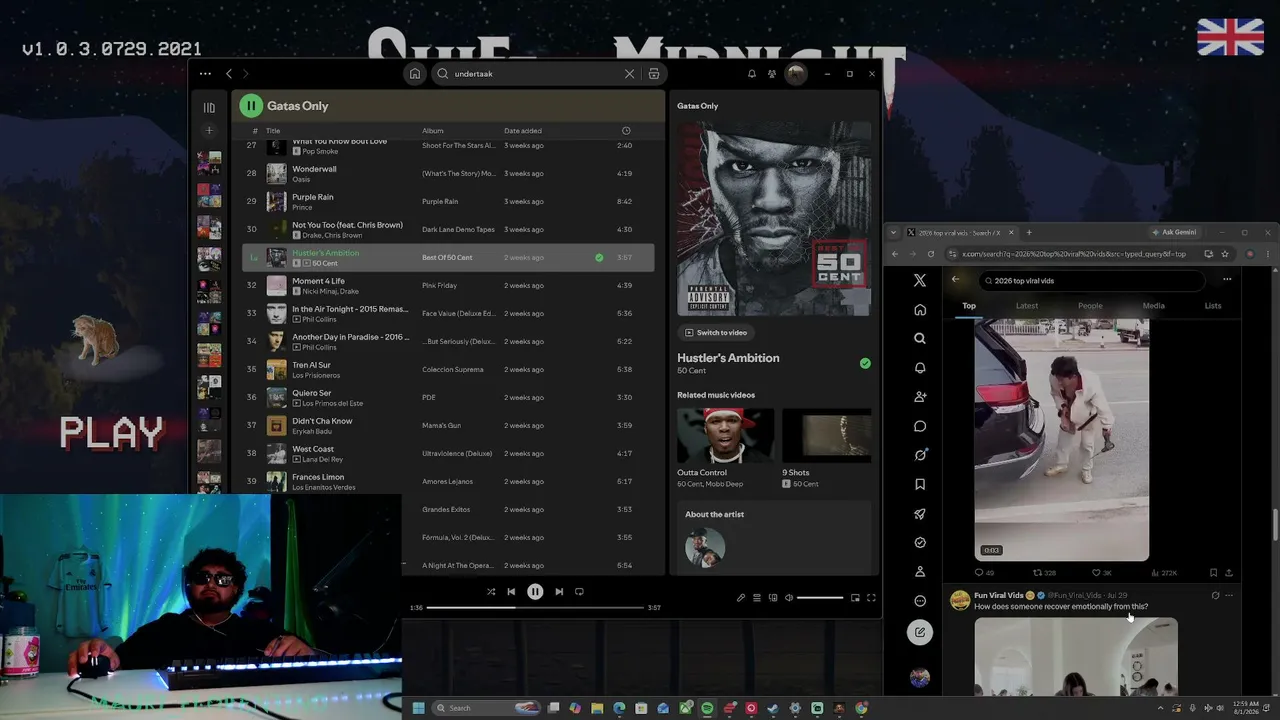The width and height of the screenshot is (1280, 720).
Task: Skip to the previous track
Action: 511,592
